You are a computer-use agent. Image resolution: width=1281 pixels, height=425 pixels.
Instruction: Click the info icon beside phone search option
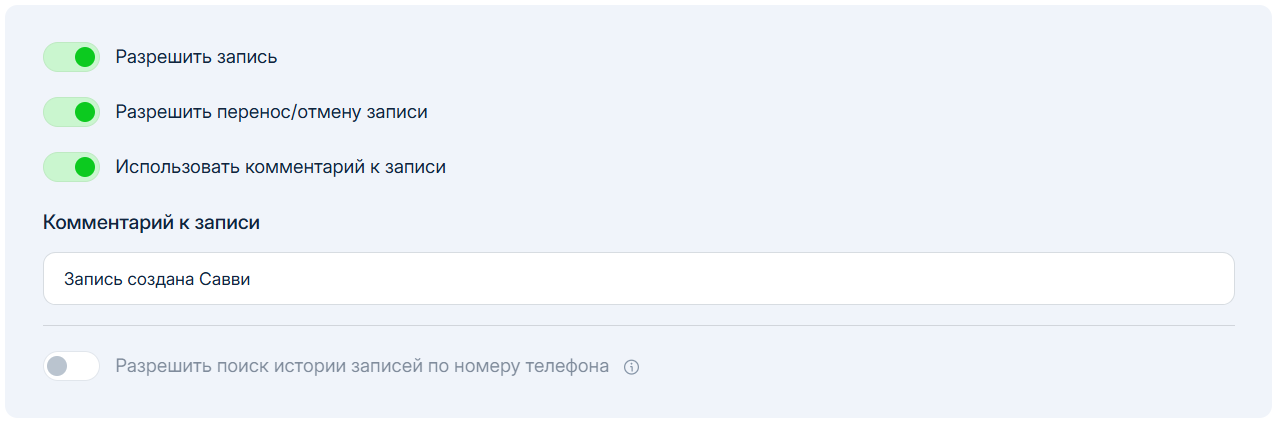631,367
